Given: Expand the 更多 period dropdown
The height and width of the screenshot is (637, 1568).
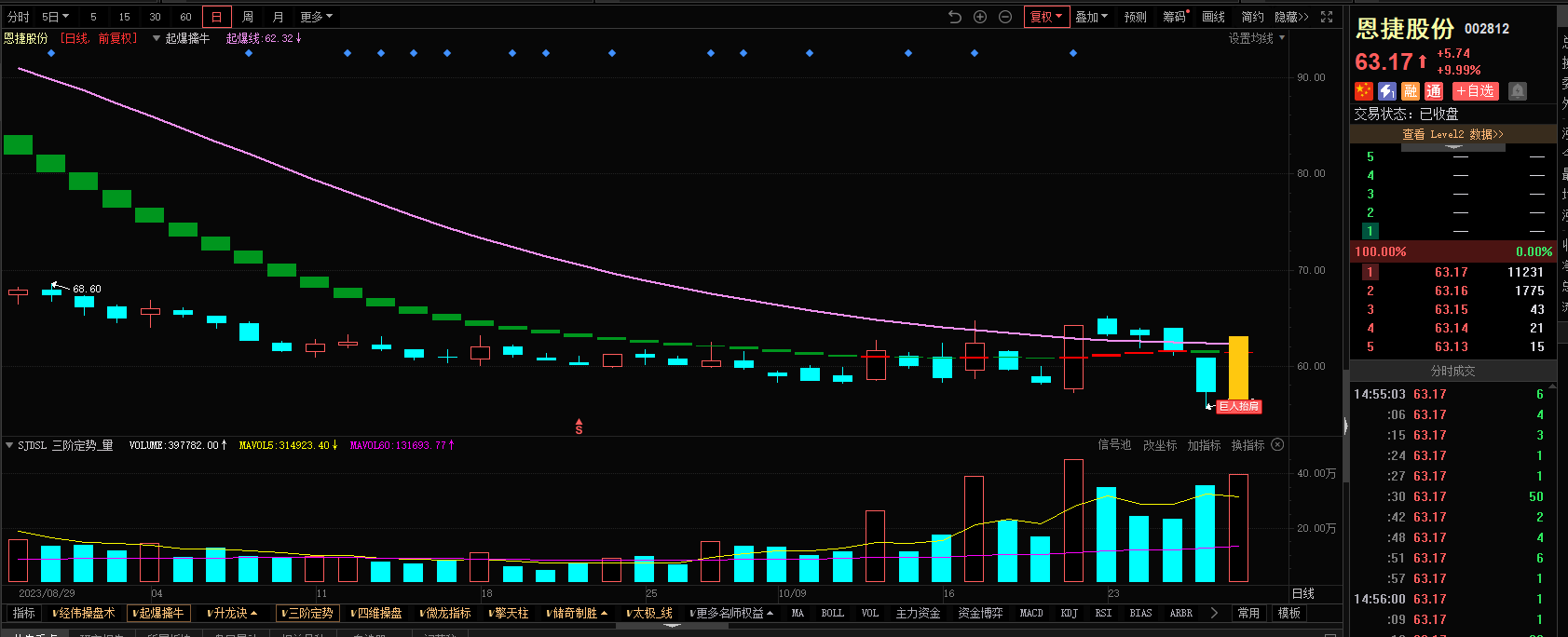Looking at the screenshot, I should [x=316, y=17].
